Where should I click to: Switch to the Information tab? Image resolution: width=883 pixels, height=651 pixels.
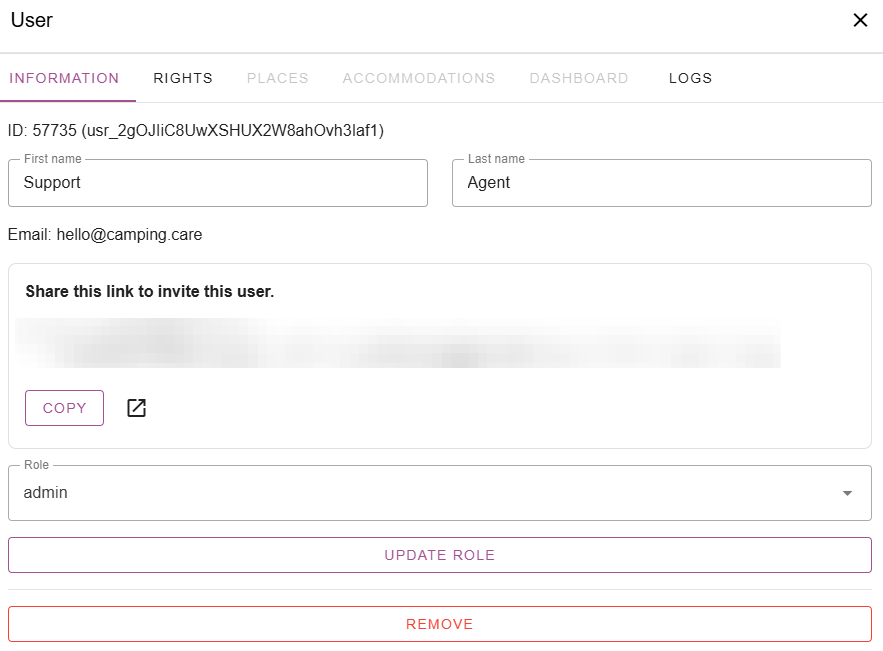[x=65, y=78]
